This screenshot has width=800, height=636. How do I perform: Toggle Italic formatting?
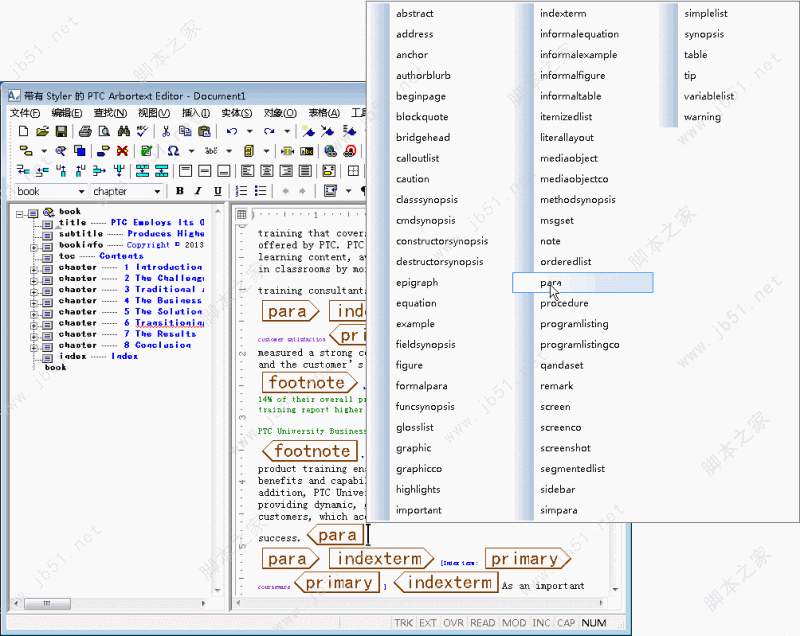(x=198, y=191)
